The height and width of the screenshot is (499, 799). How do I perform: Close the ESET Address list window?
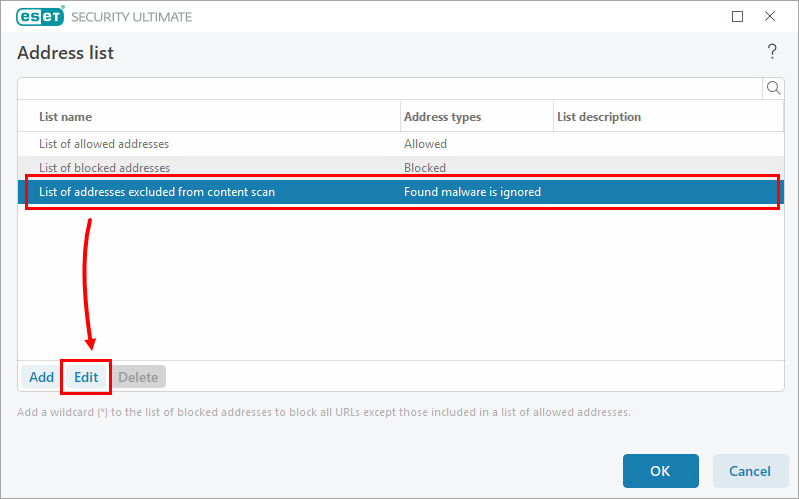770,17
